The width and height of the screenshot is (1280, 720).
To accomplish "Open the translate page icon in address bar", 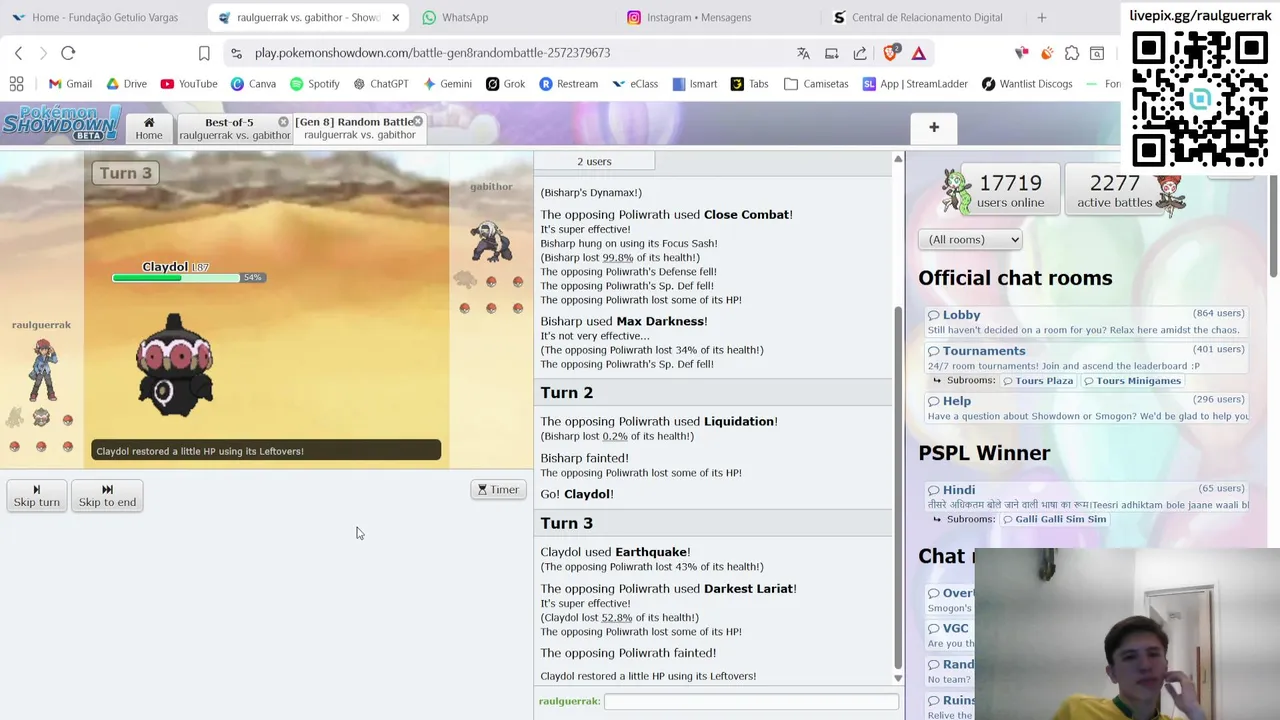I will (x=803, y=53).
